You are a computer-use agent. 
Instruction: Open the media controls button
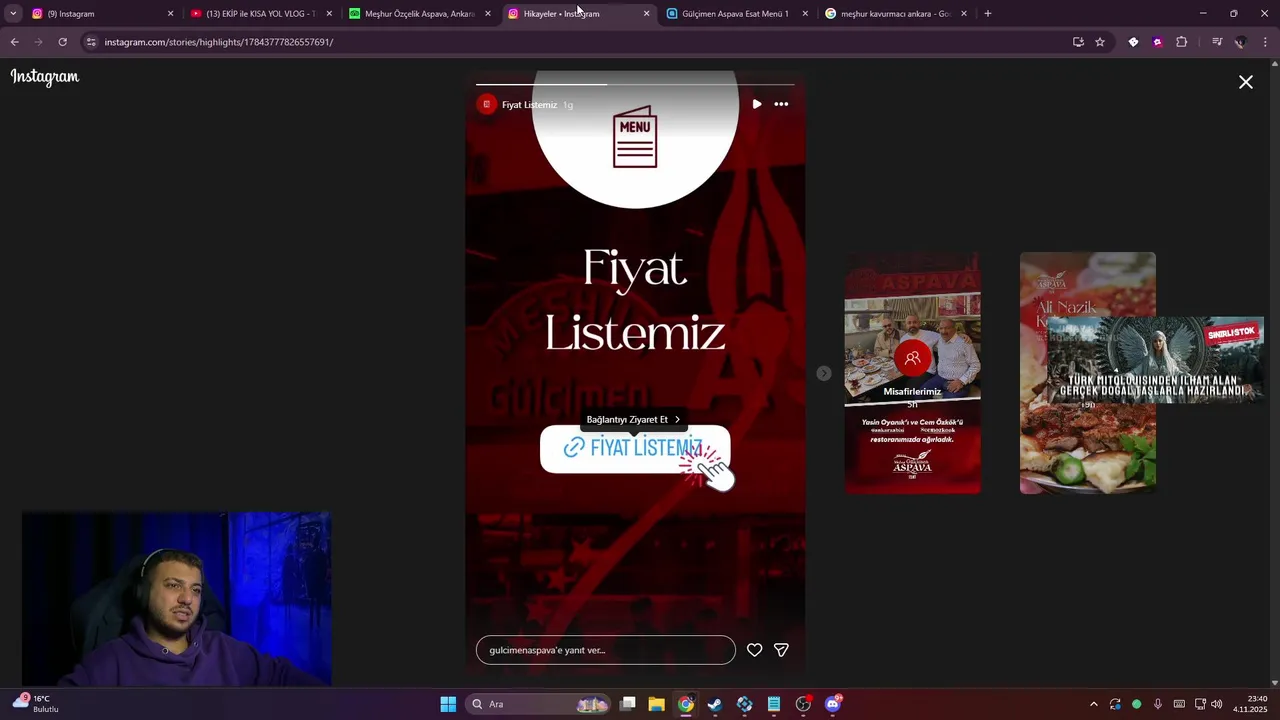point(1217,42)
